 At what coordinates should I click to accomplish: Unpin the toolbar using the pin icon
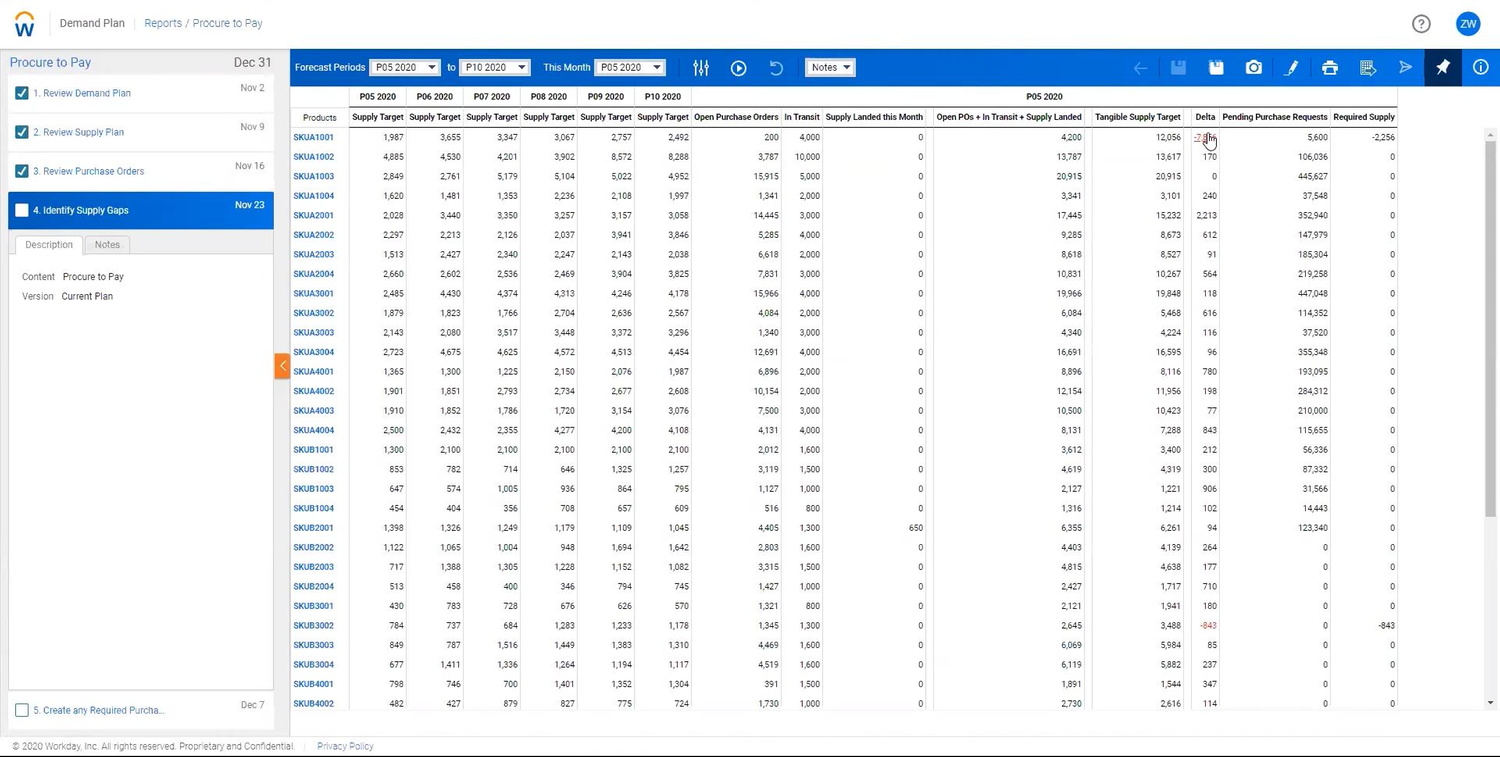(x=1442, y=67)
